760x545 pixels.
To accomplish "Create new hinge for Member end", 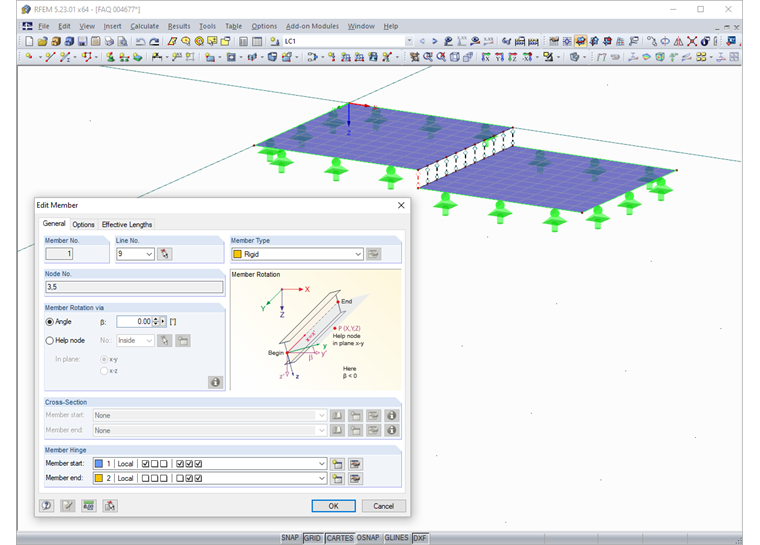I will (x=337, y=479).
